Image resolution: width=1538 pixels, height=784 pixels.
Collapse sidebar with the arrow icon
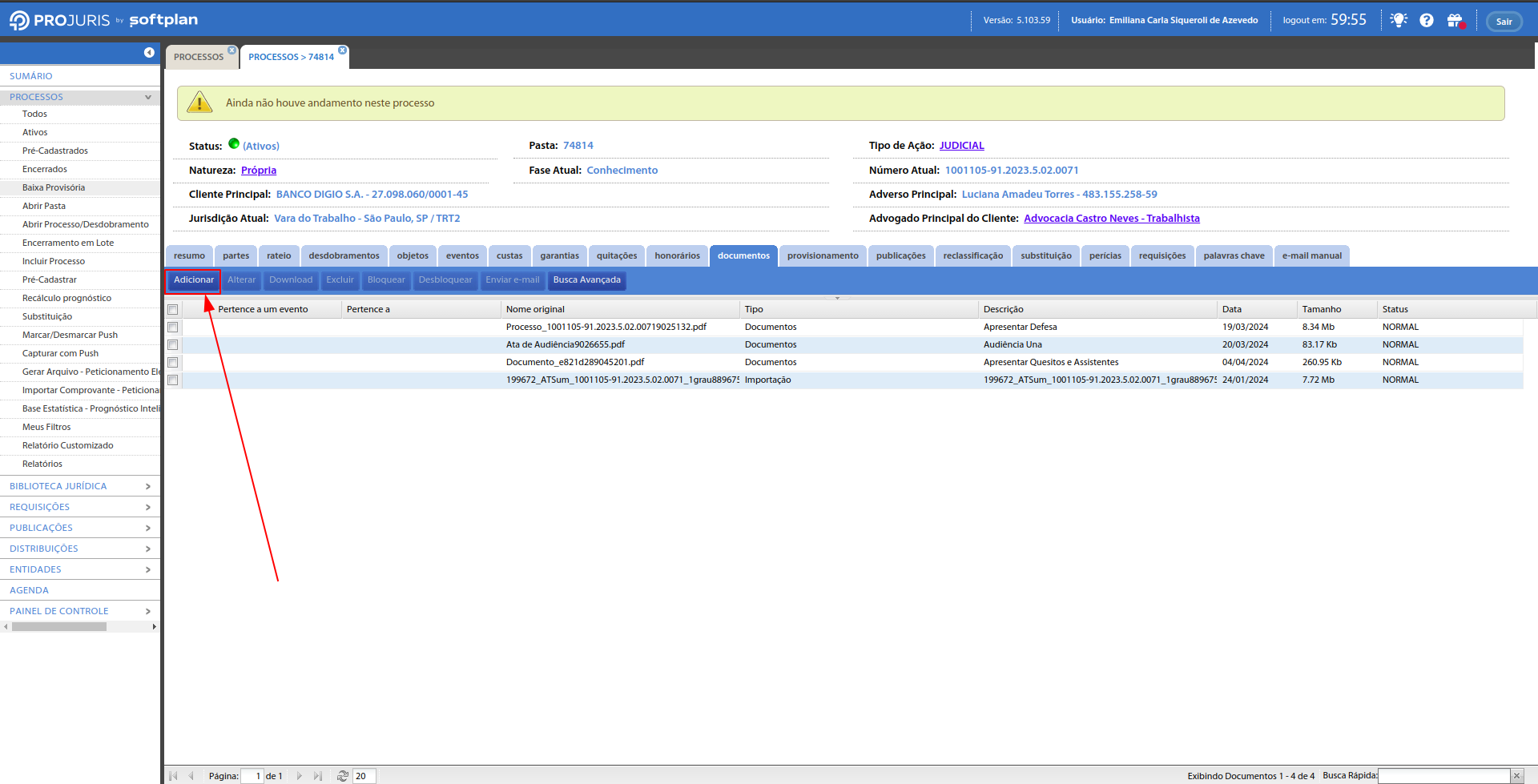(149, 52)
